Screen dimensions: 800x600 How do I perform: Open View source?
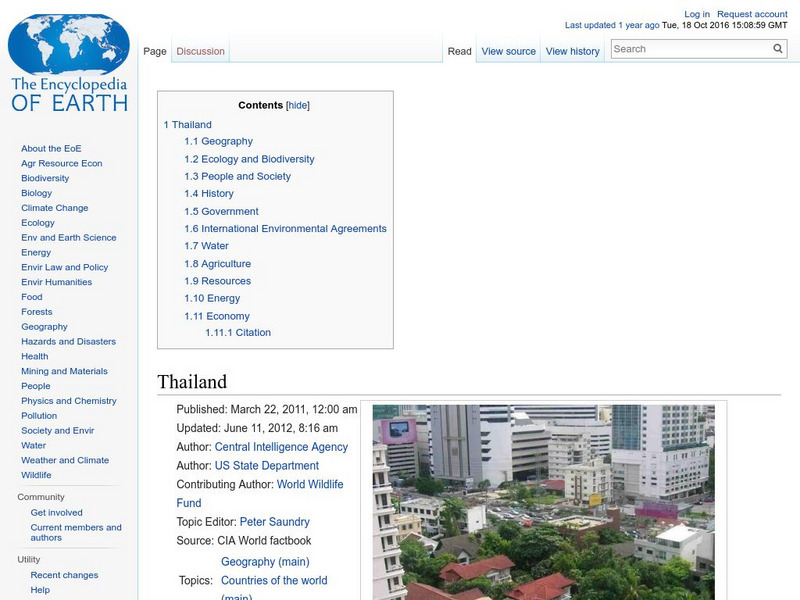pyautogui.click(x=508, y=50)
